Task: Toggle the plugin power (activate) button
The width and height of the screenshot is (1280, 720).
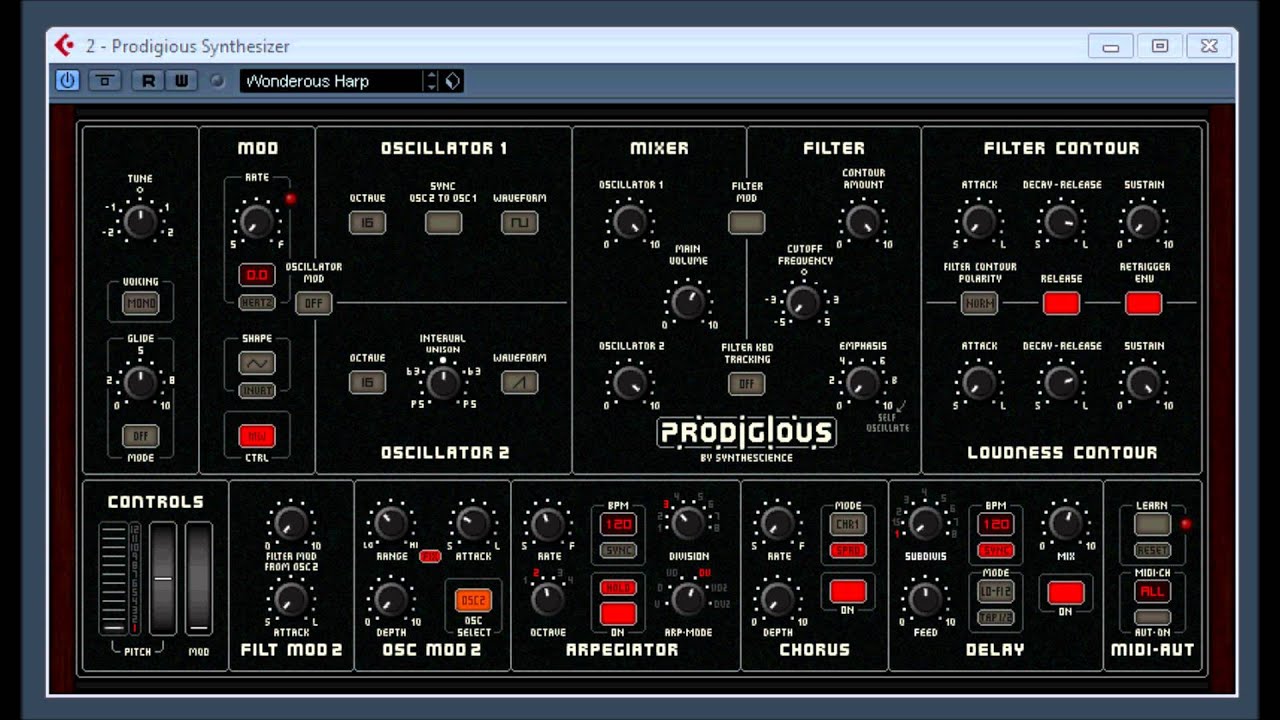Action: [x=68, y=81]
